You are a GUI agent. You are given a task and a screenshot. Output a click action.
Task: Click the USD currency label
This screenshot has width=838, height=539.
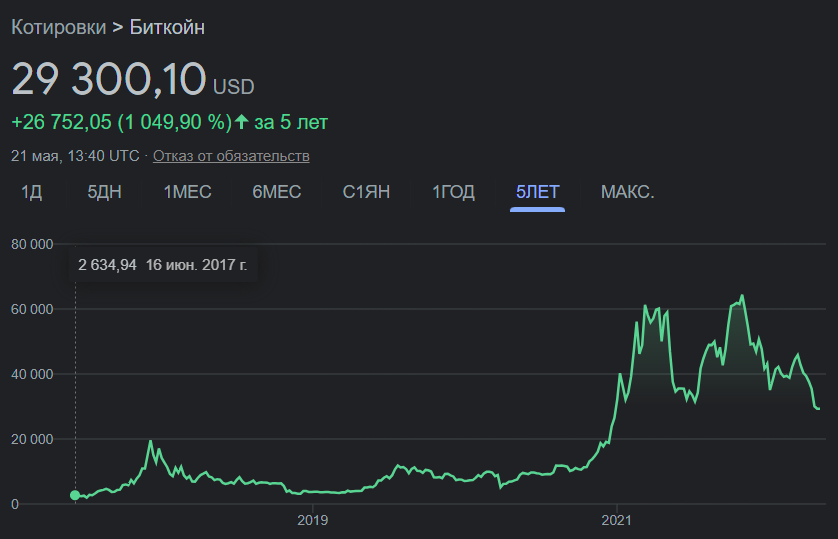pyautogui.click(x=234, y=87)
